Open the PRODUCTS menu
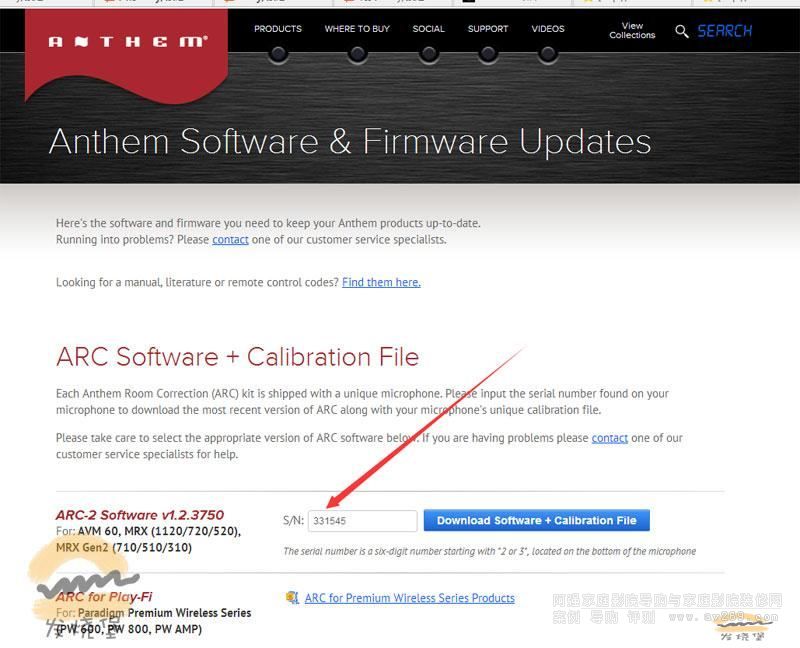800x648 pixels. (278, 29)
